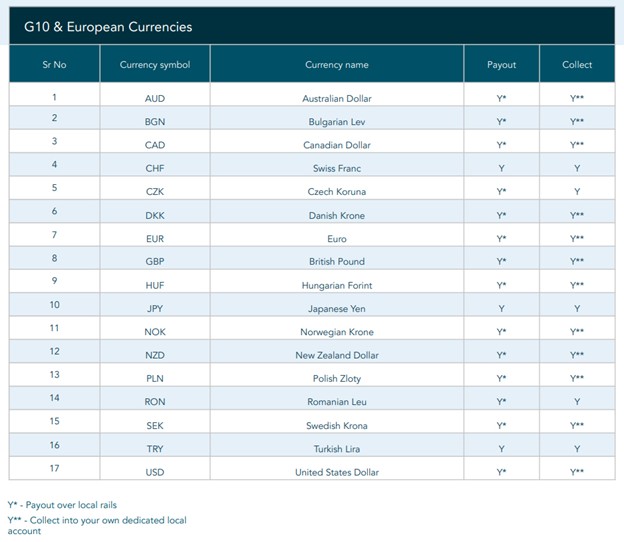Select the Danish Krone cell
Viewport: 624px width, 542px height.
click(336, 215)
